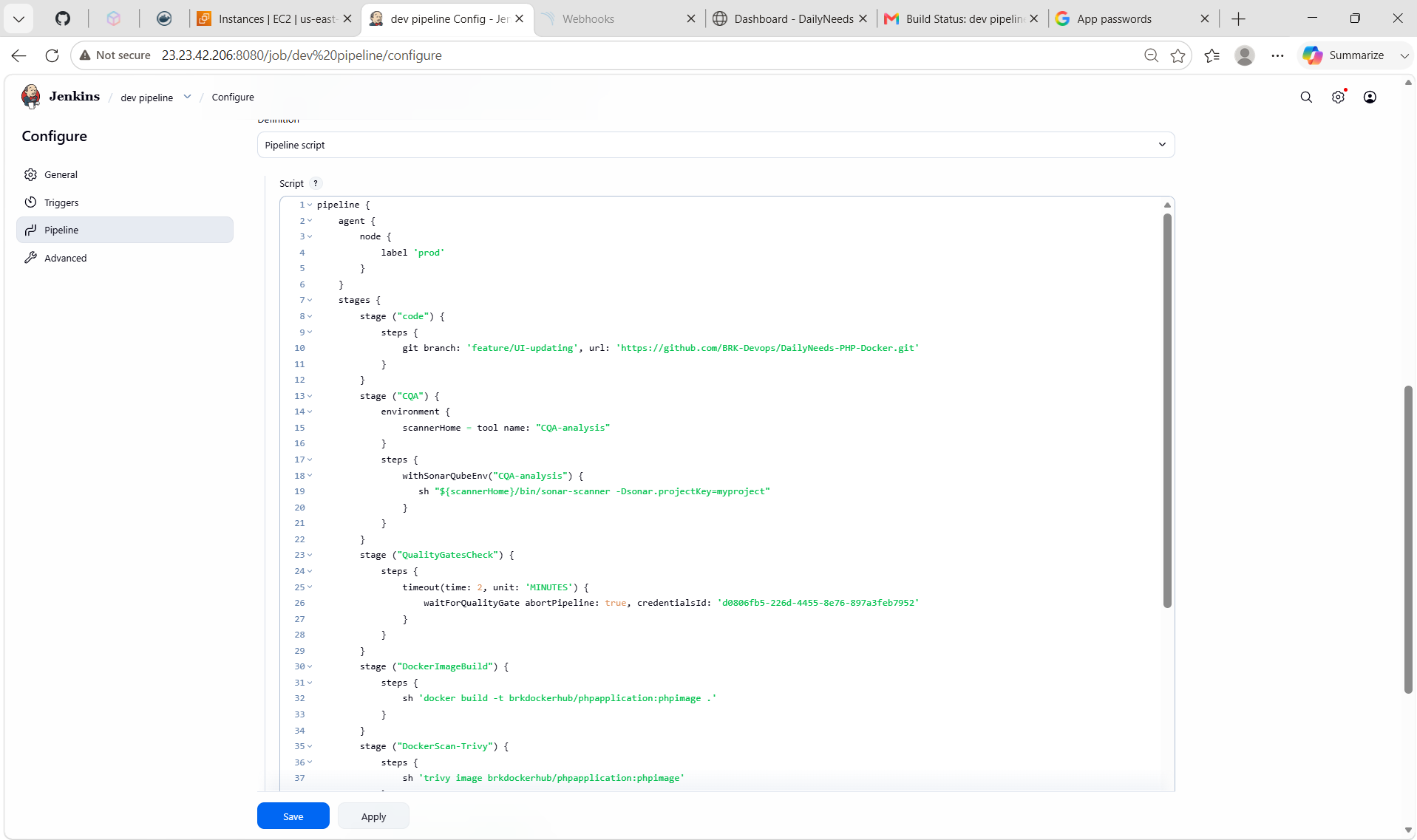Click inside script editor on line 4 label 'prod'
Image resolution: width=1417 pixels, height=840 pixels.
click(x=412, y=253)
